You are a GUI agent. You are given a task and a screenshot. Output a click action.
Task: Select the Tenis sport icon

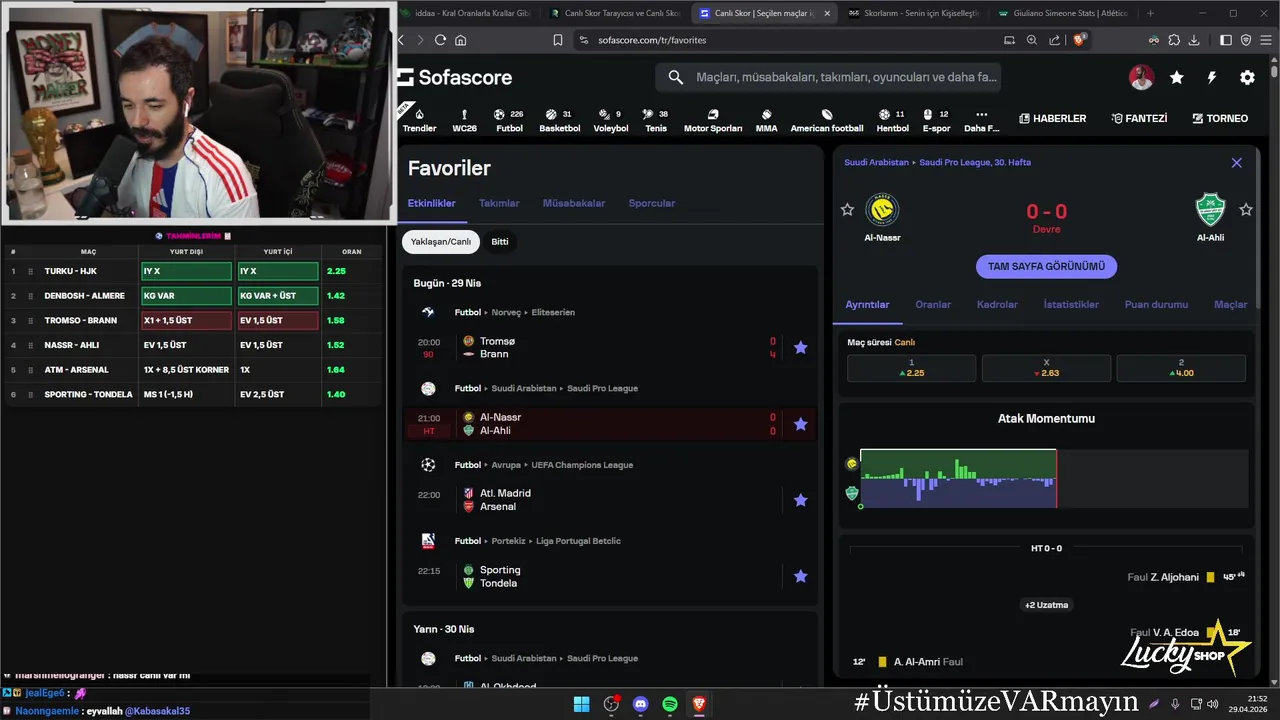pyautogui.click(x=656, y=120)
